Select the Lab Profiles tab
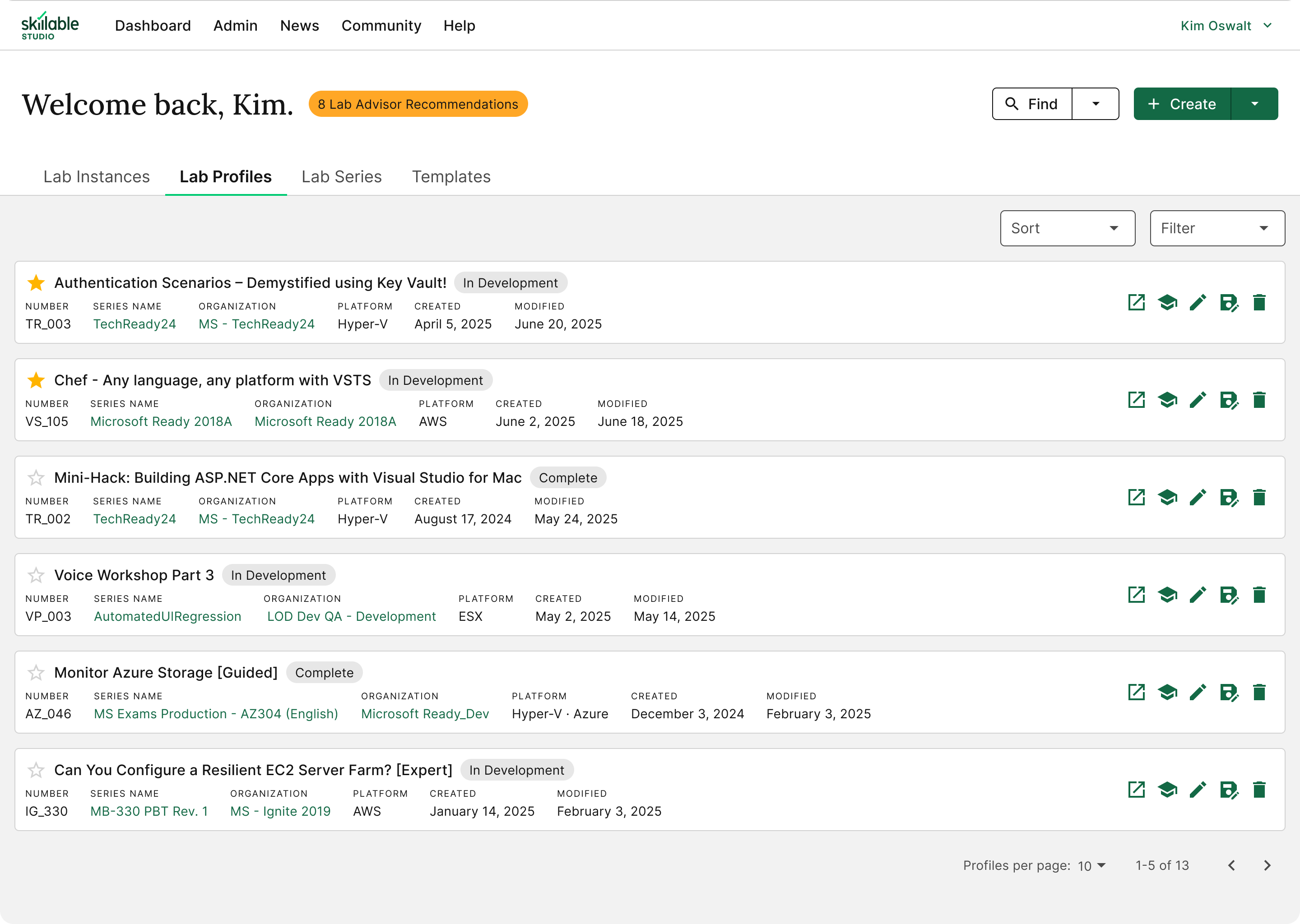 click(x=225, y=176)
